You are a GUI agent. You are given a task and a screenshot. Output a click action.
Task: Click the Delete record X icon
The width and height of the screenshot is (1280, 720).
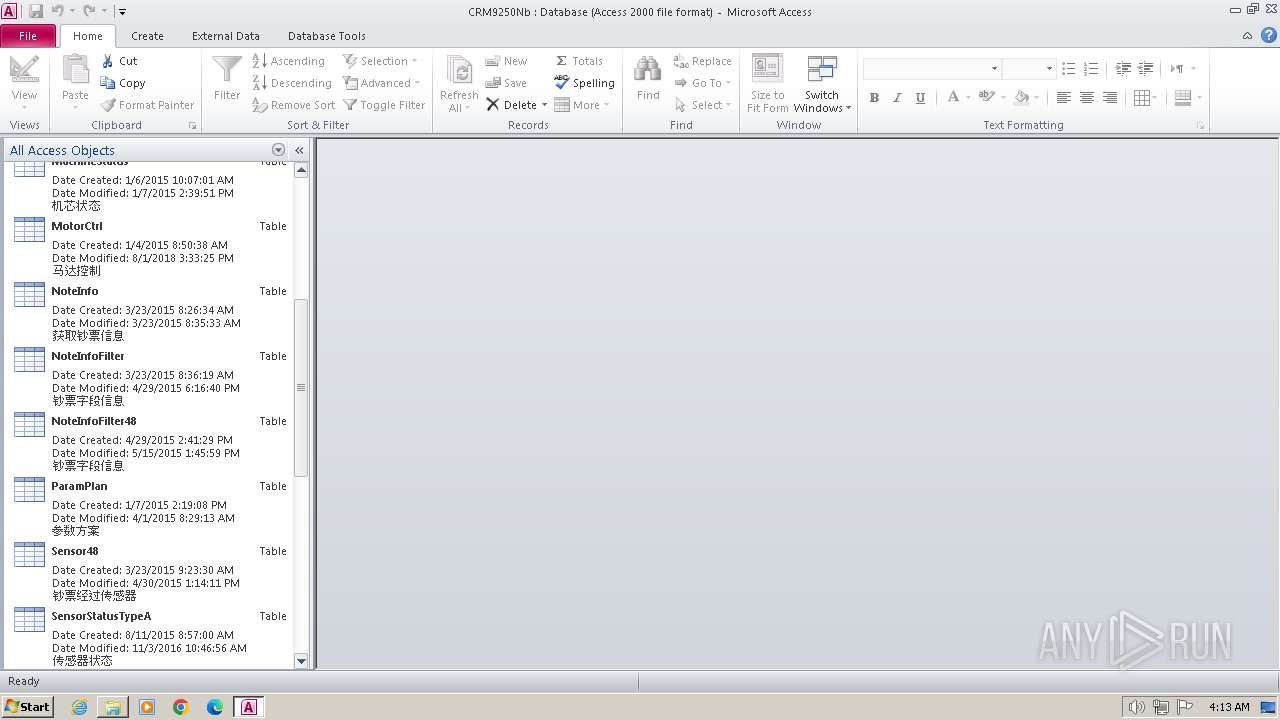coord(492,105)
